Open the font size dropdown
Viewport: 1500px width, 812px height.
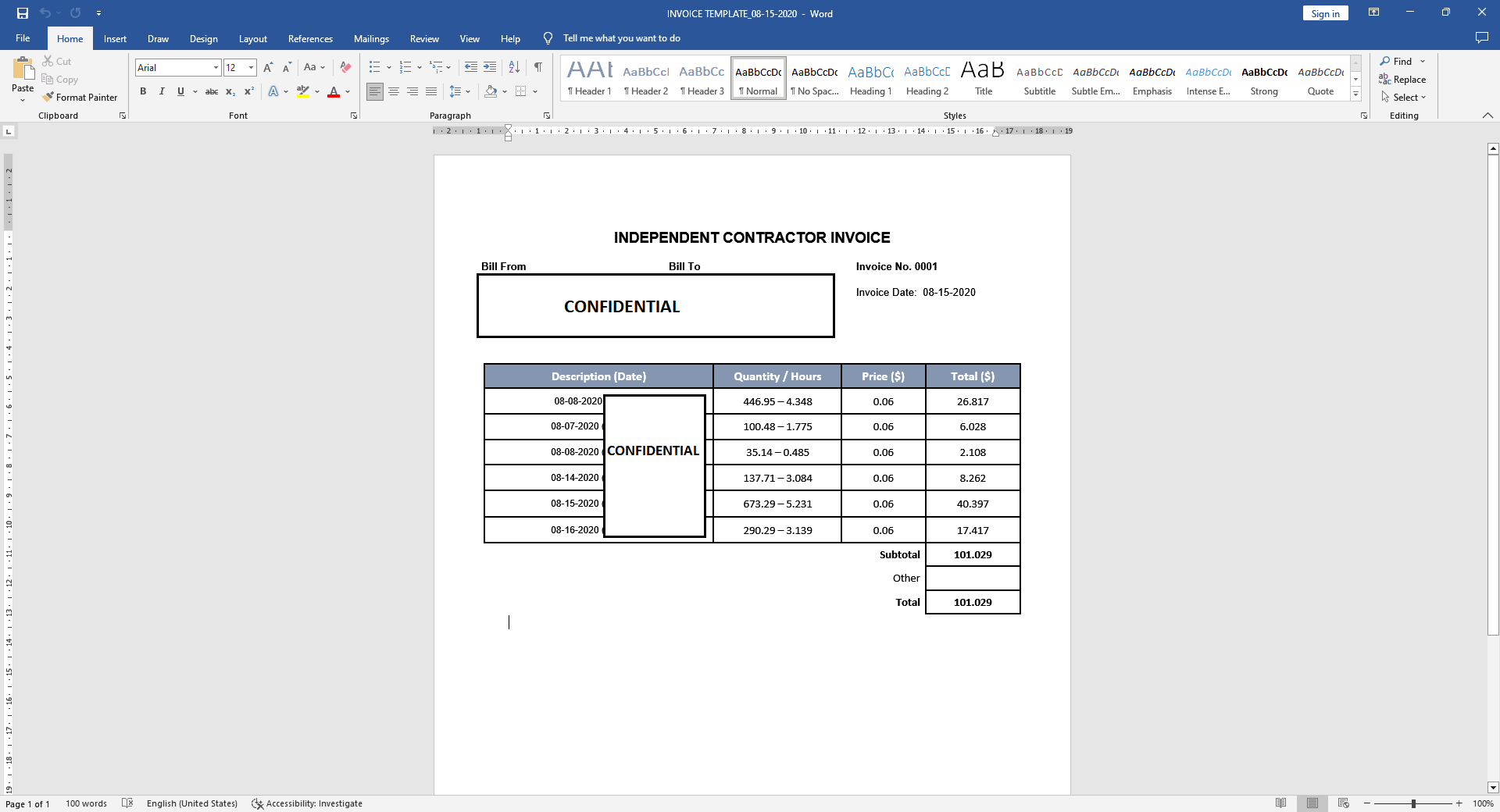(x=251, y=68)
